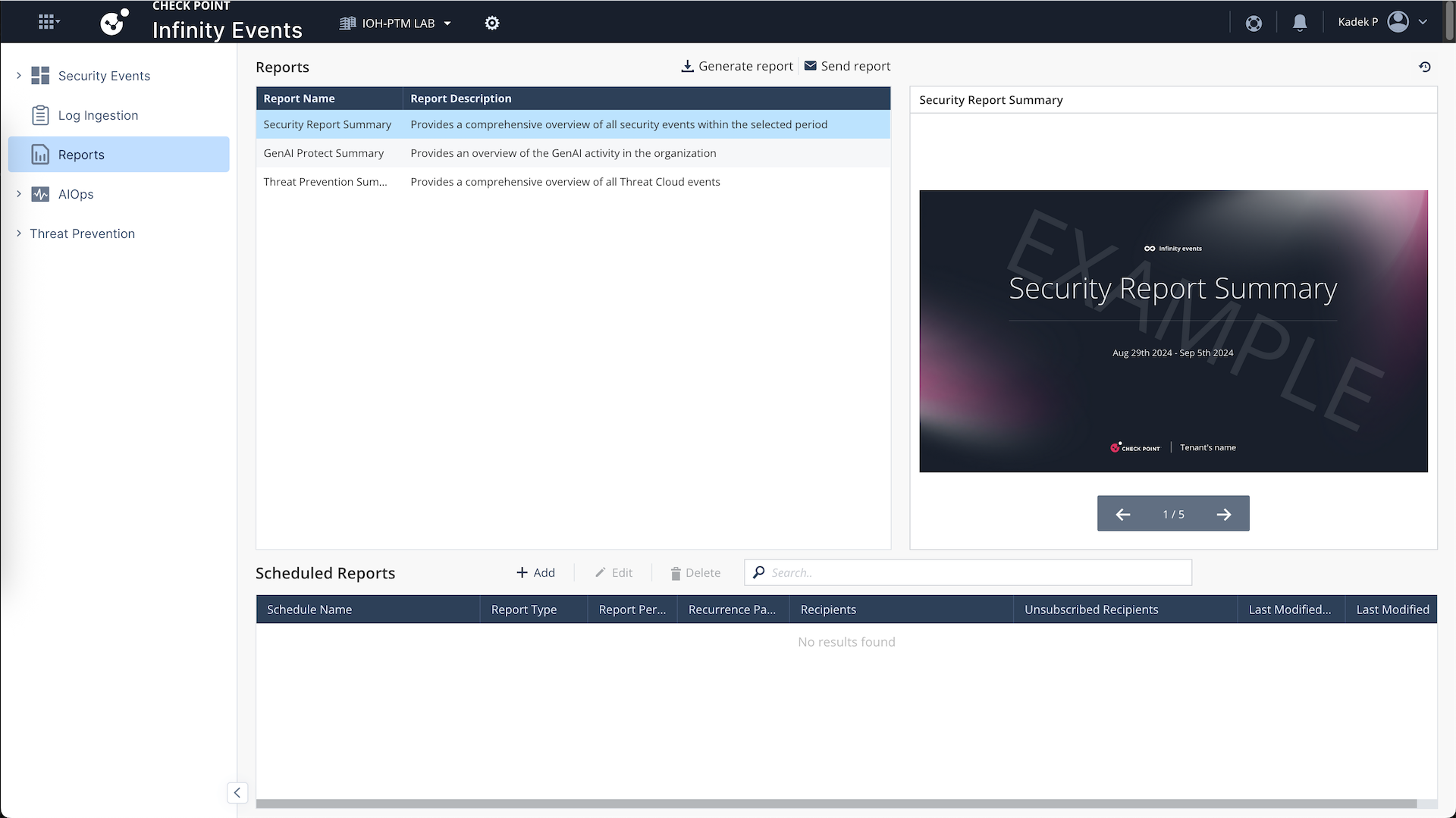This screenshot has width=1456, height=818.
Task: Click the Check Point Infinity logo
Action: [x=115, y=22]
